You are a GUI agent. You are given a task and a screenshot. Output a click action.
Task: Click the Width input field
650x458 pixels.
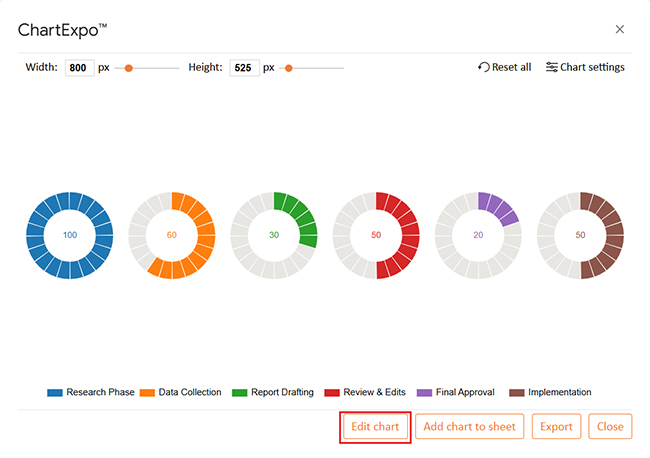coord(80,68)
